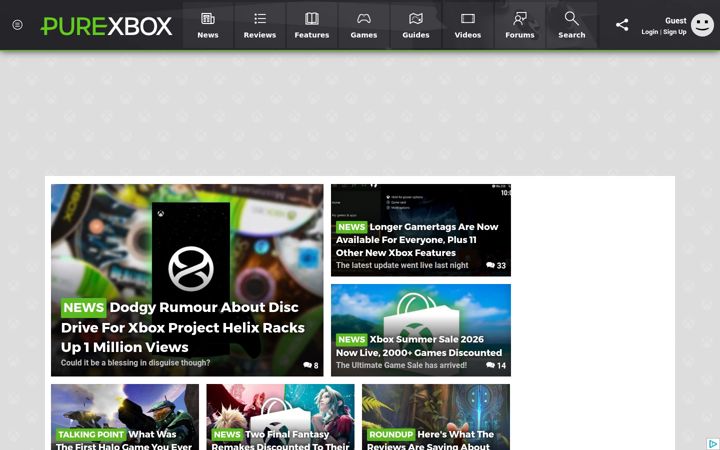The width and height of the screenshot is (720, 450).
Task: Click the Guest username text
Action: pyautogui.click(x=675, y=21)
